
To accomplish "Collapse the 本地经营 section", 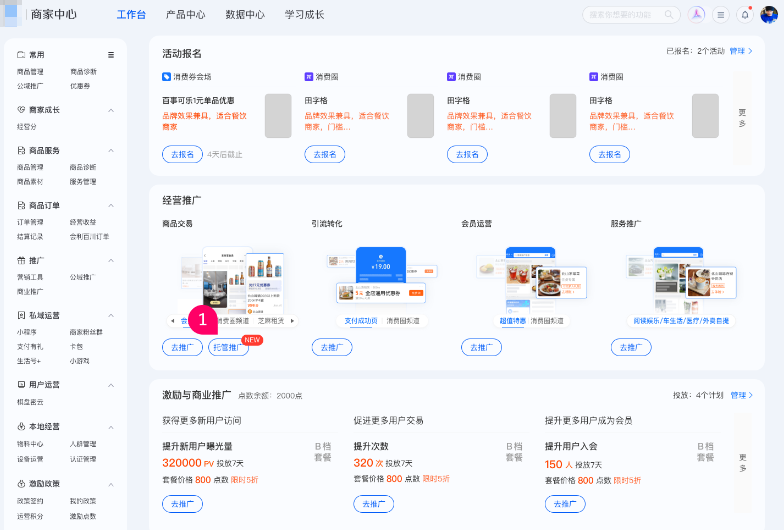I will 111,427.
